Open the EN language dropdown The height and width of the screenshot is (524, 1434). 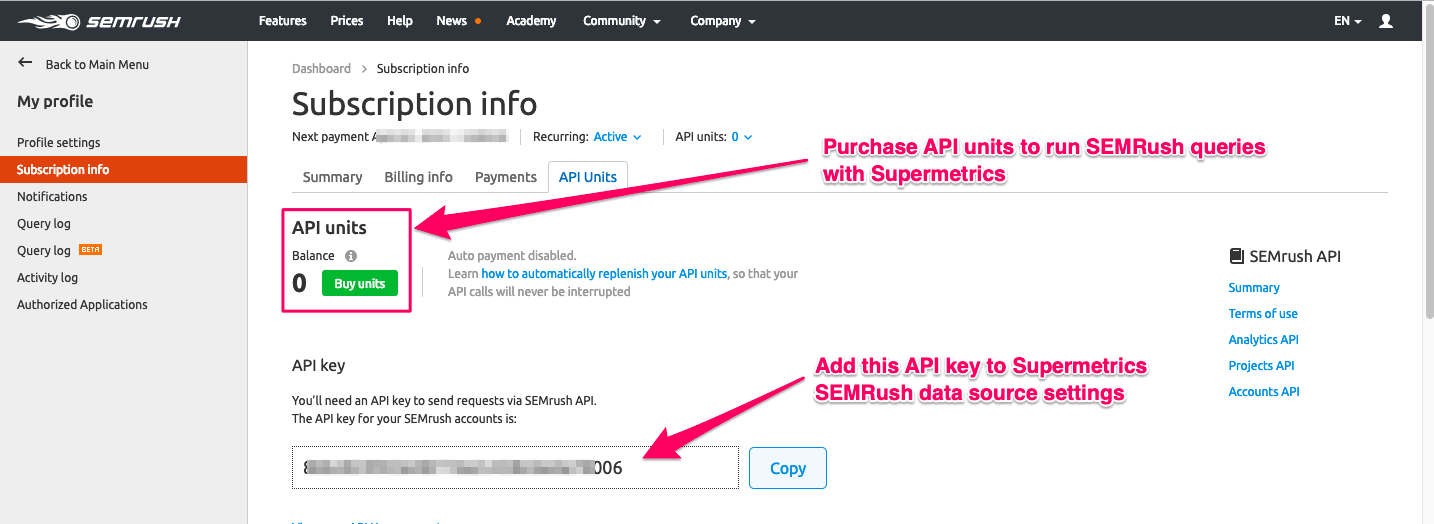(x=1347, y=20)
